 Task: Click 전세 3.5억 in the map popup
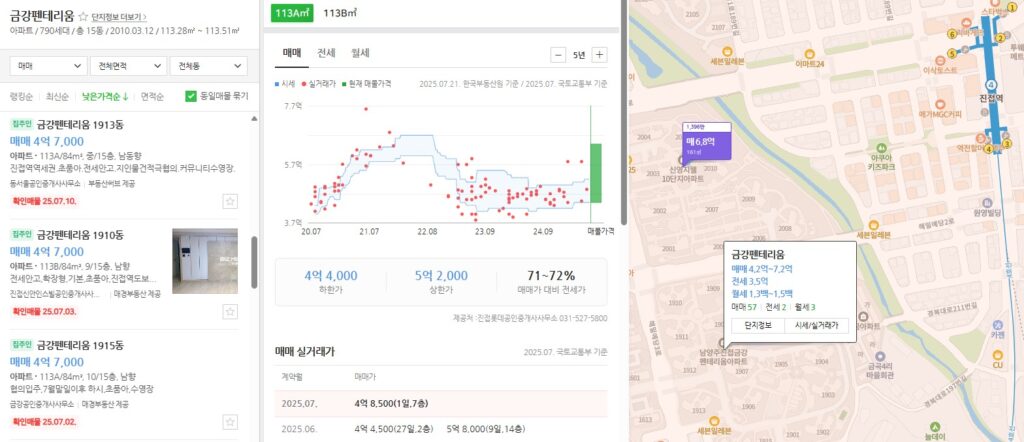[x=748, y=281]
